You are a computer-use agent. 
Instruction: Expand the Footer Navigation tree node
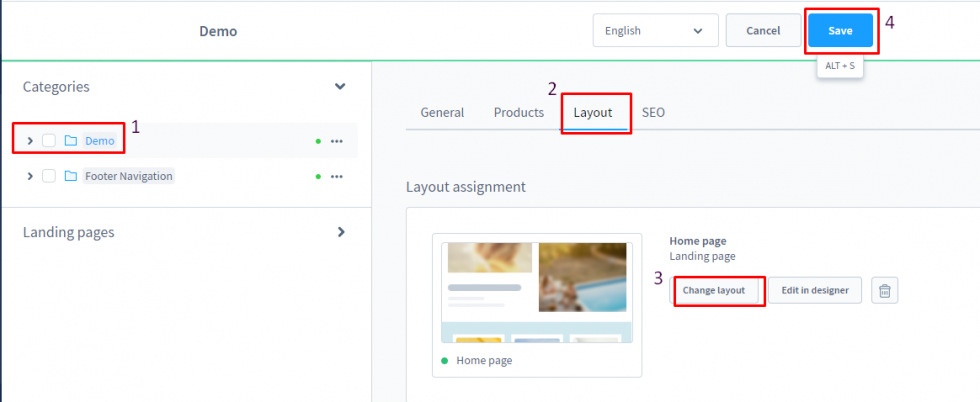tap(30, 176)
